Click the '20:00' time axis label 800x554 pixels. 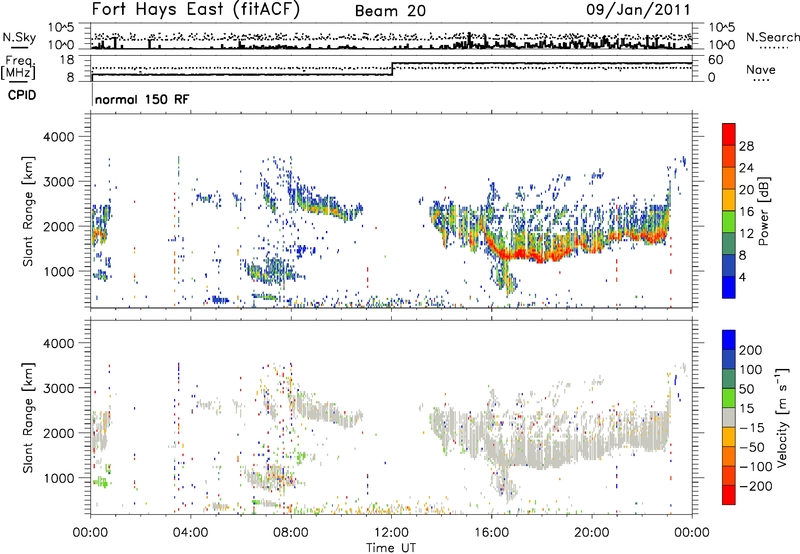click(x=591, y=533)
